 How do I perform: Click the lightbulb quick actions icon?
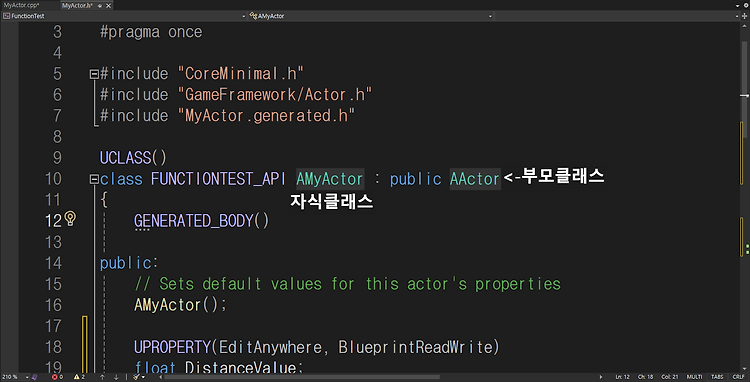click(70, 219)
